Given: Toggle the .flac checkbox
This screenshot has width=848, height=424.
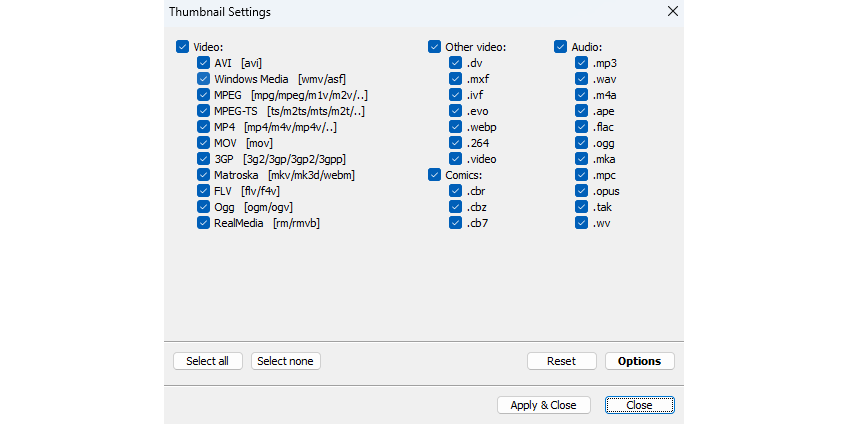Looking at the screenshot, I should (x=582, y=127).
